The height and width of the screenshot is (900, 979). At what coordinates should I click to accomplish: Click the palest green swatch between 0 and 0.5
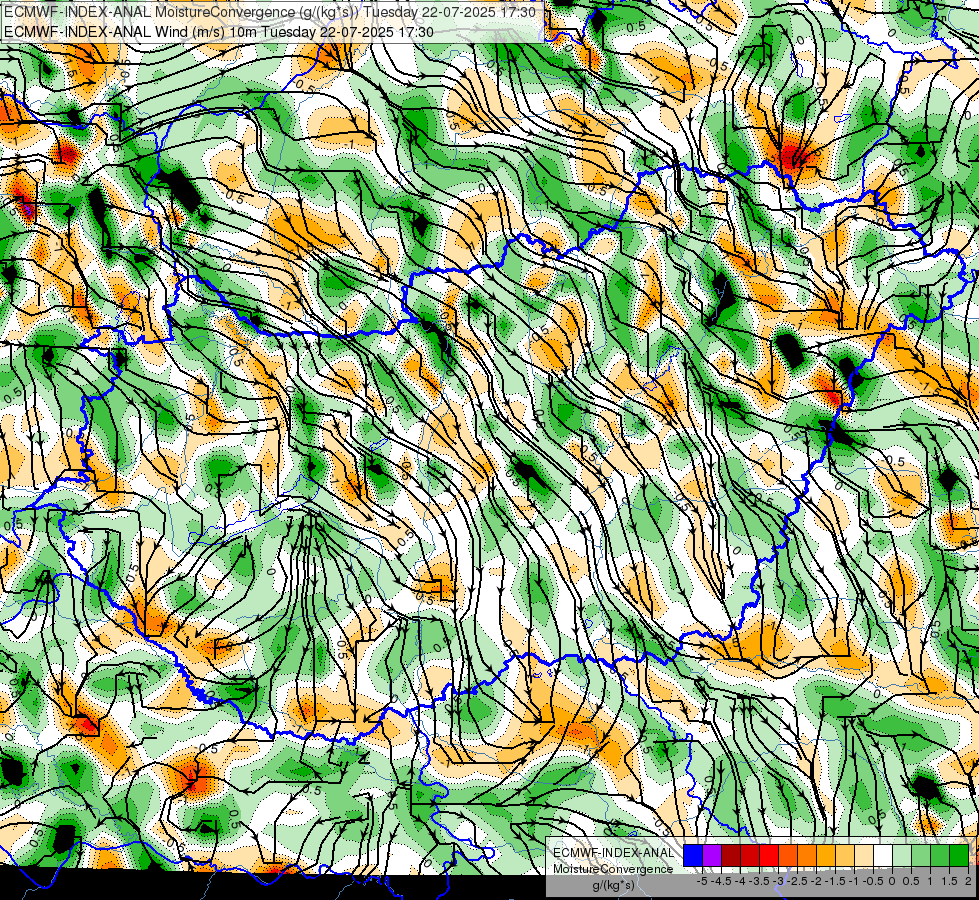(902, 855)
